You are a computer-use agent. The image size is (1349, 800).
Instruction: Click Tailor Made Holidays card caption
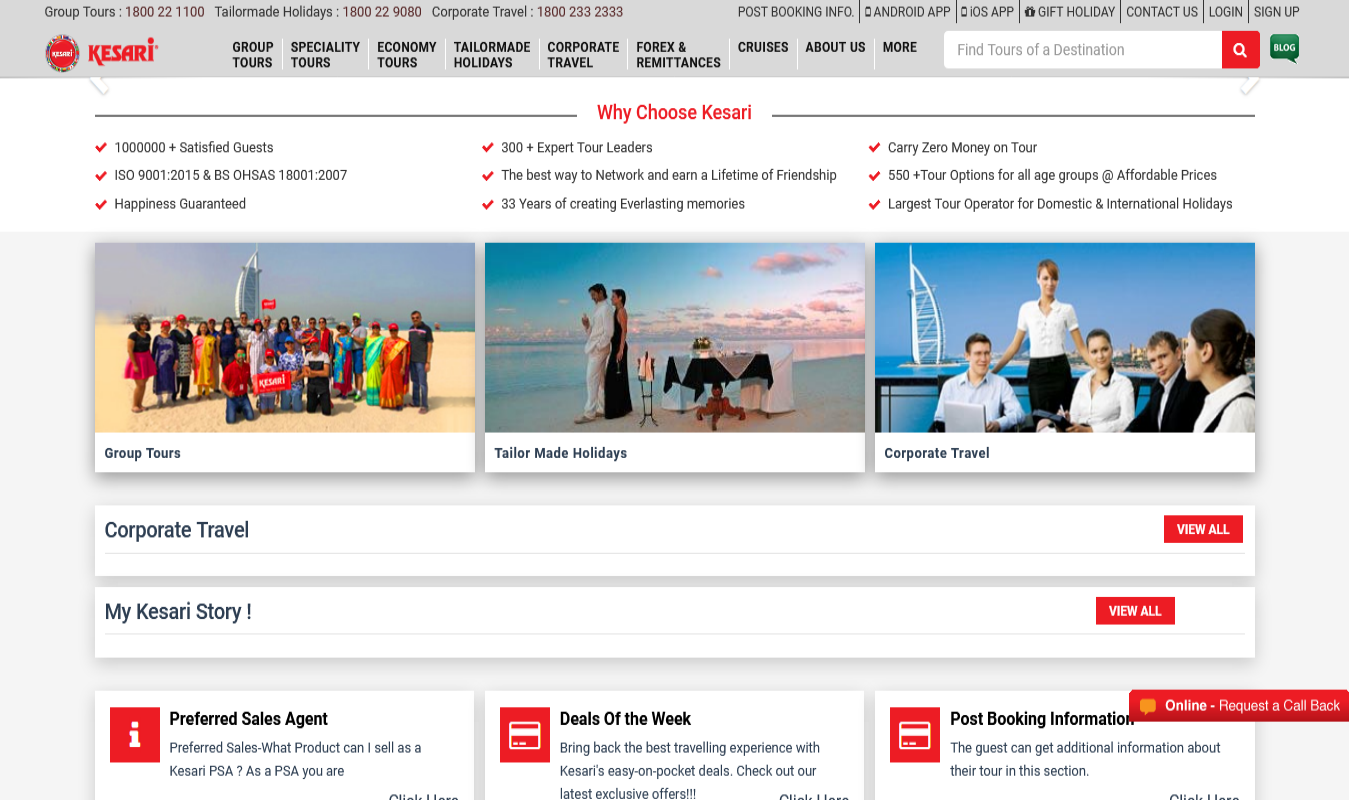coord(561,453)
